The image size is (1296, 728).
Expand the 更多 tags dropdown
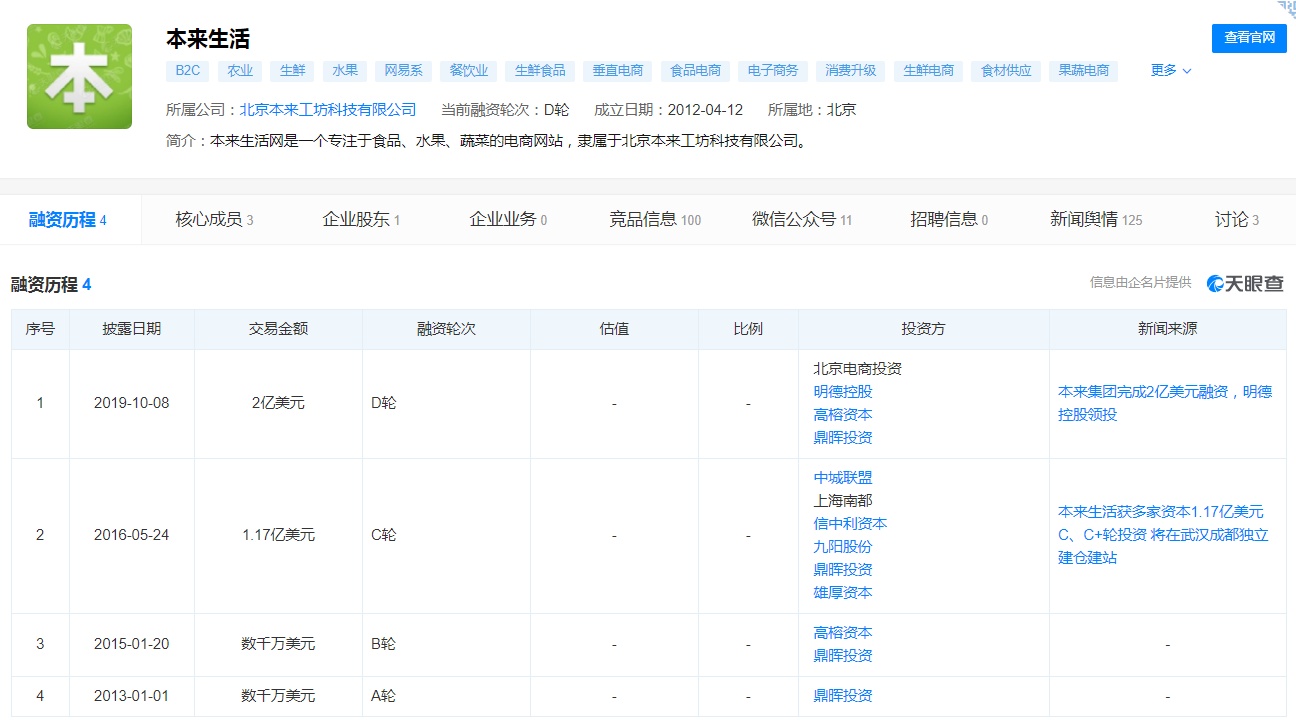pos(1171,71)
